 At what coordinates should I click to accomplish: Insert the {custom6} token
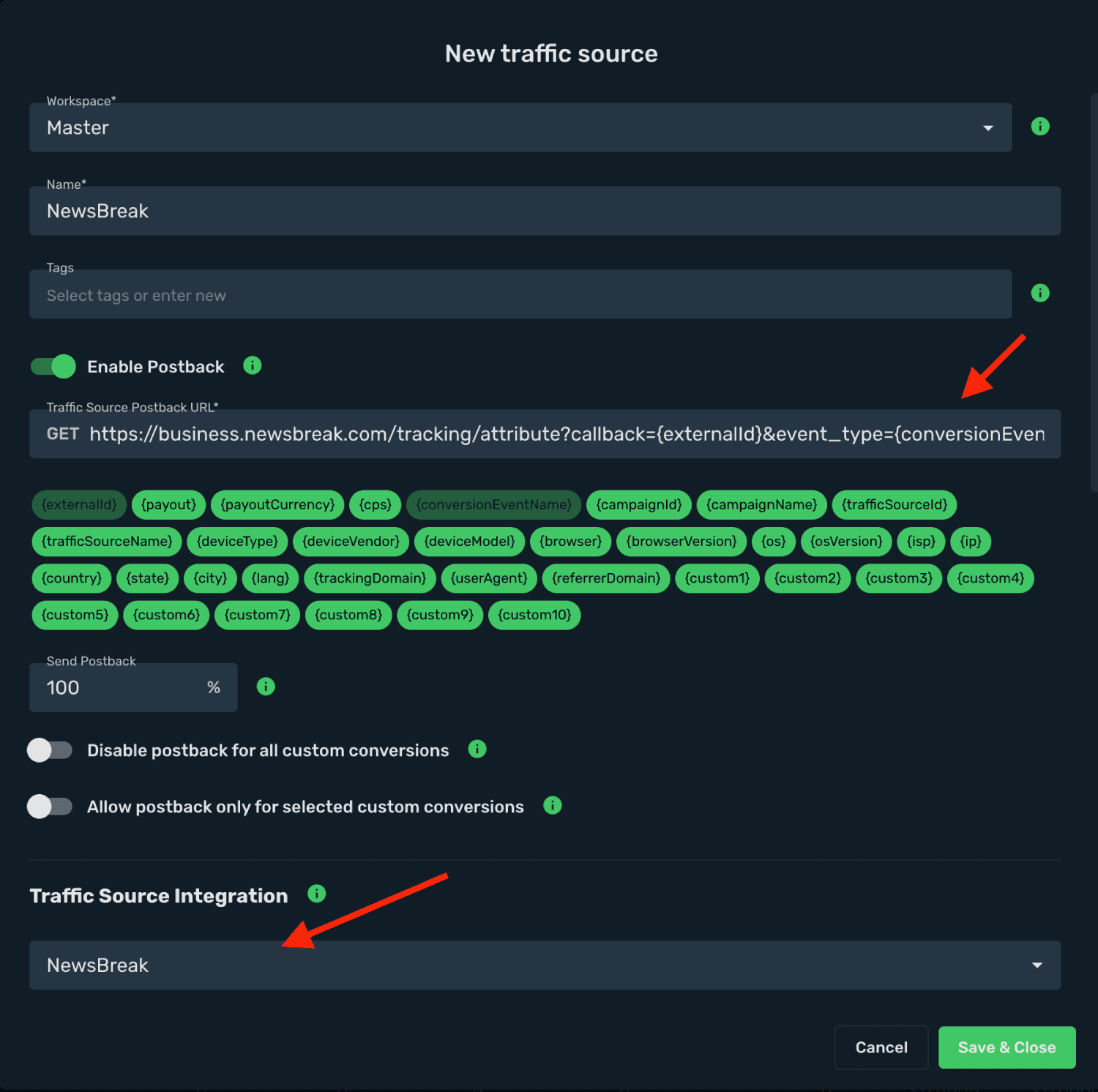coord(166,615)
